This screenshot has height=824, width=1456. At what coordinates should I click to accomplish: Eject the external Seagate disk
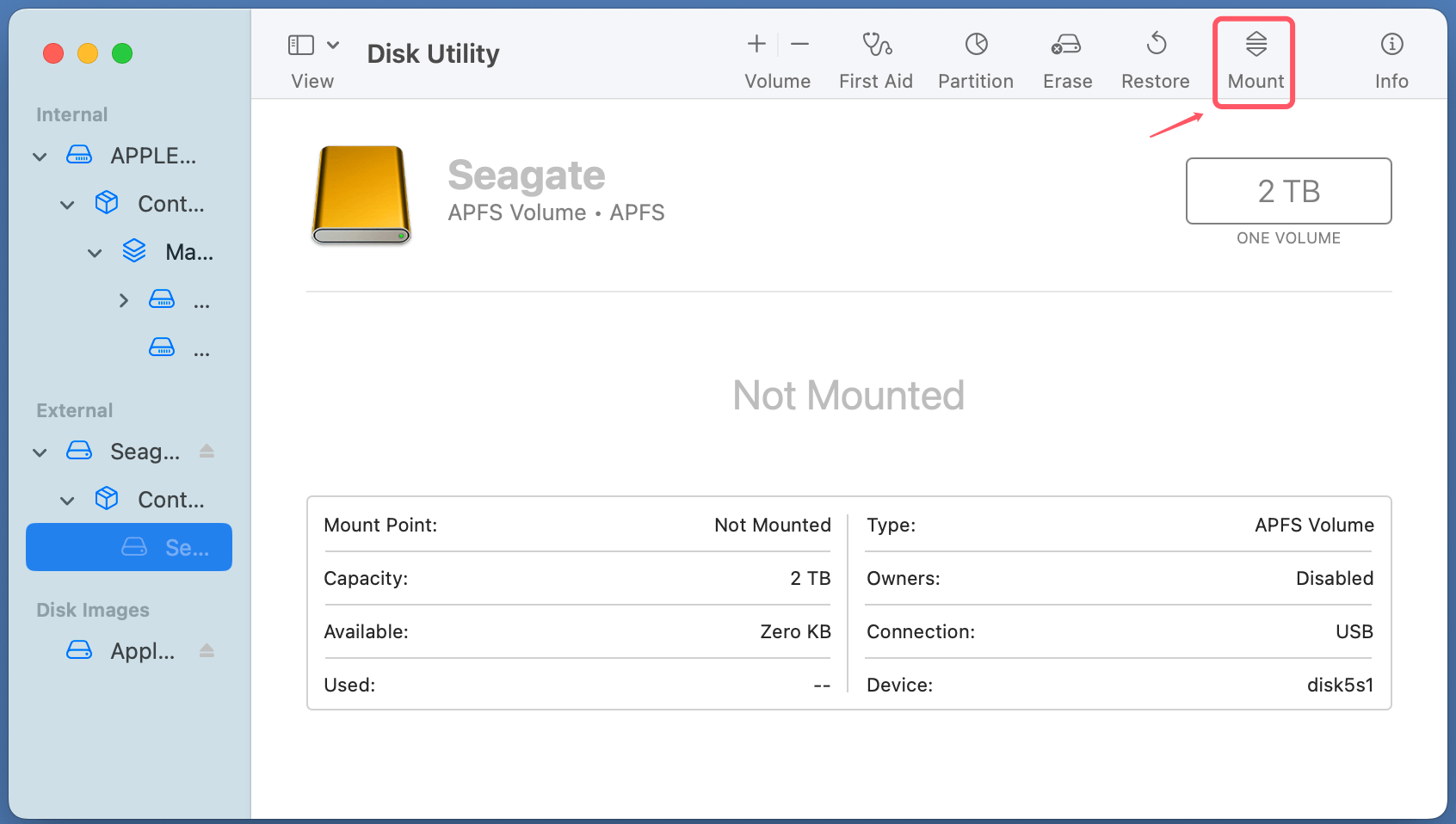pyautogui.click(x=207, y=451)
